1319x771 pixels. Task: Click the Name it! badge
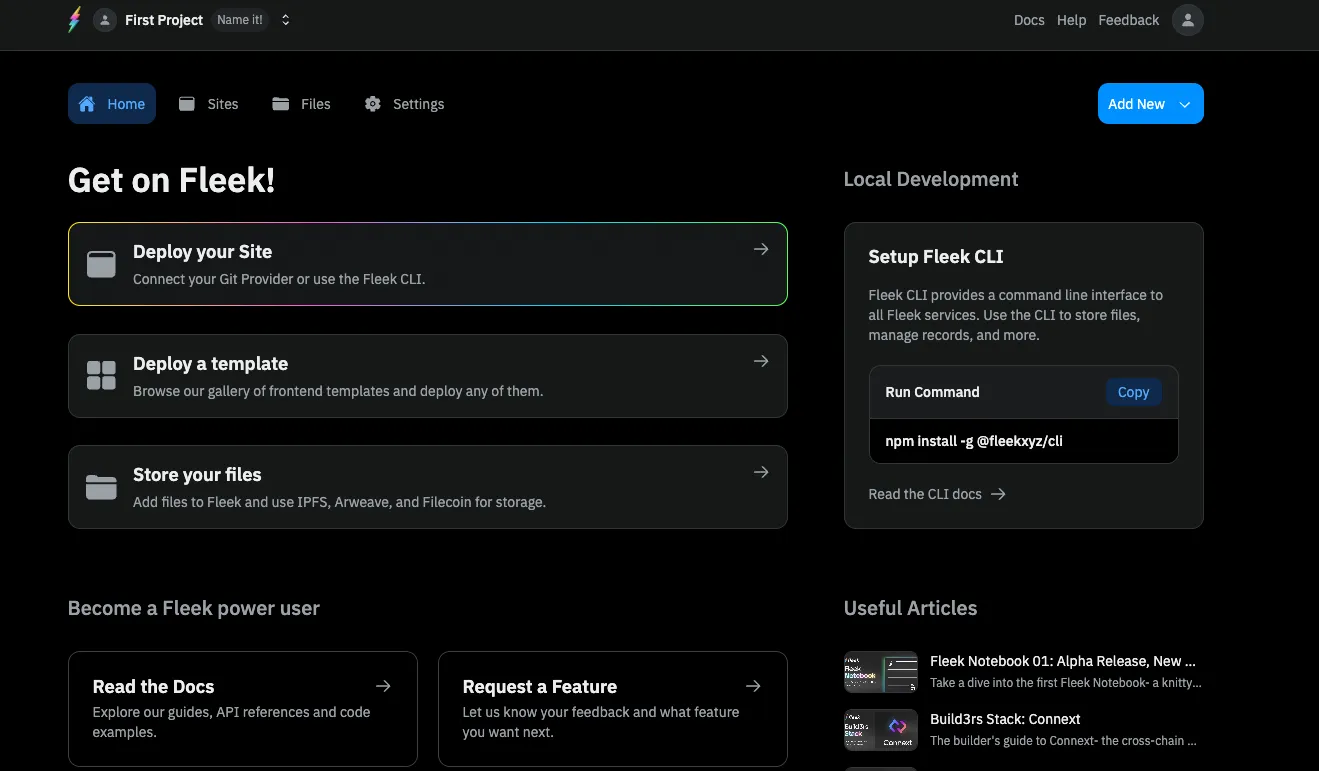click(x=240, y=20)
